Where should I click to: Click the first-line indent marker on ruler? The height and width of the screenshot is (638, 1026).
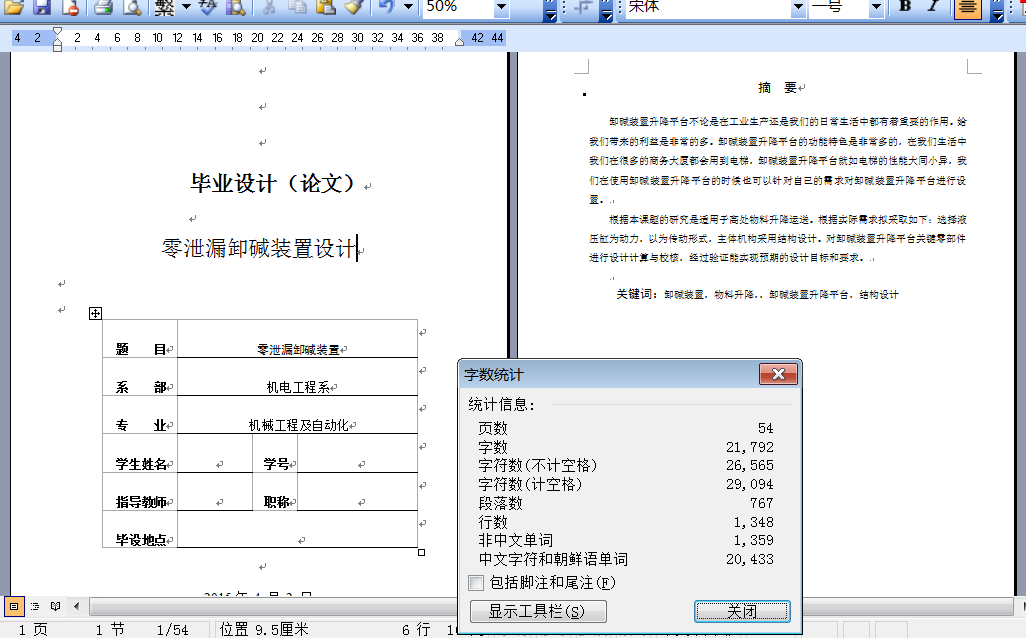[58, 31]
